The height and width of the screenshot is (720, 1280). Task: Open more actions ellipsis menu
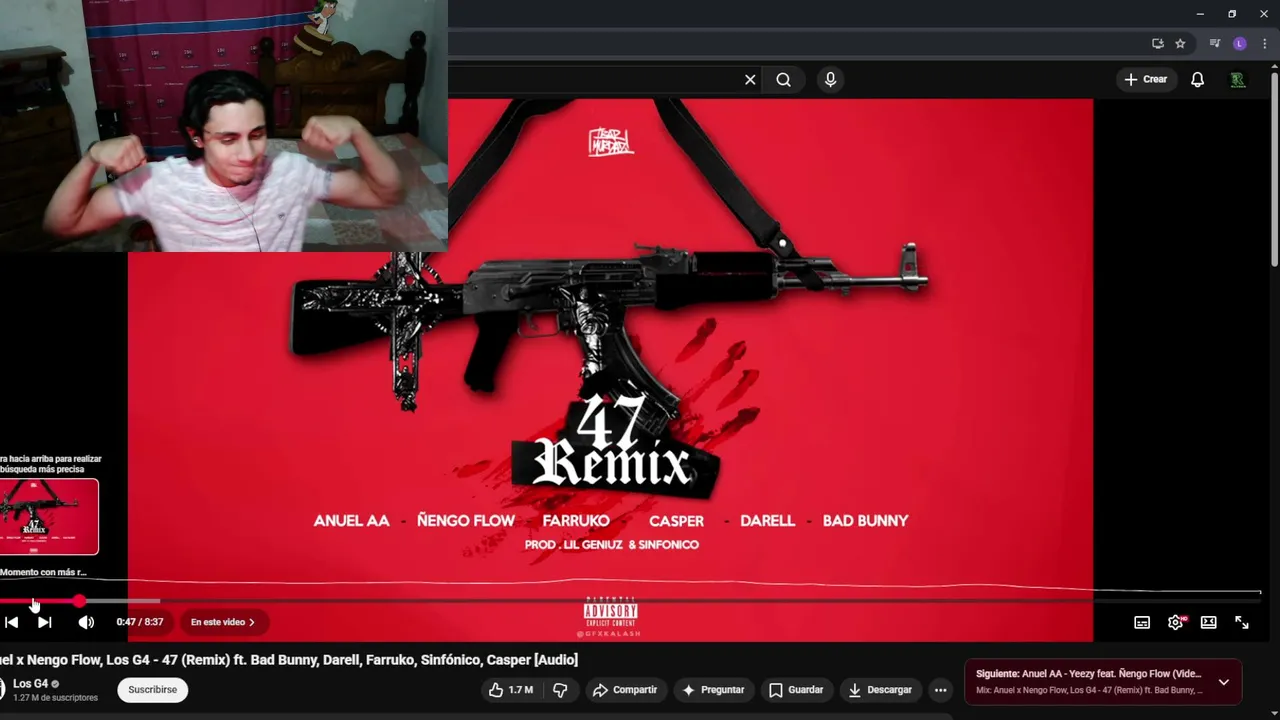point(940,690)
